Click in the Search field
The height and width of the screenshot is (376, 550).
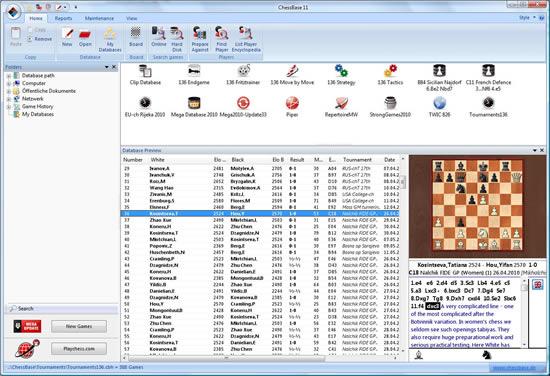coord(61,309)
